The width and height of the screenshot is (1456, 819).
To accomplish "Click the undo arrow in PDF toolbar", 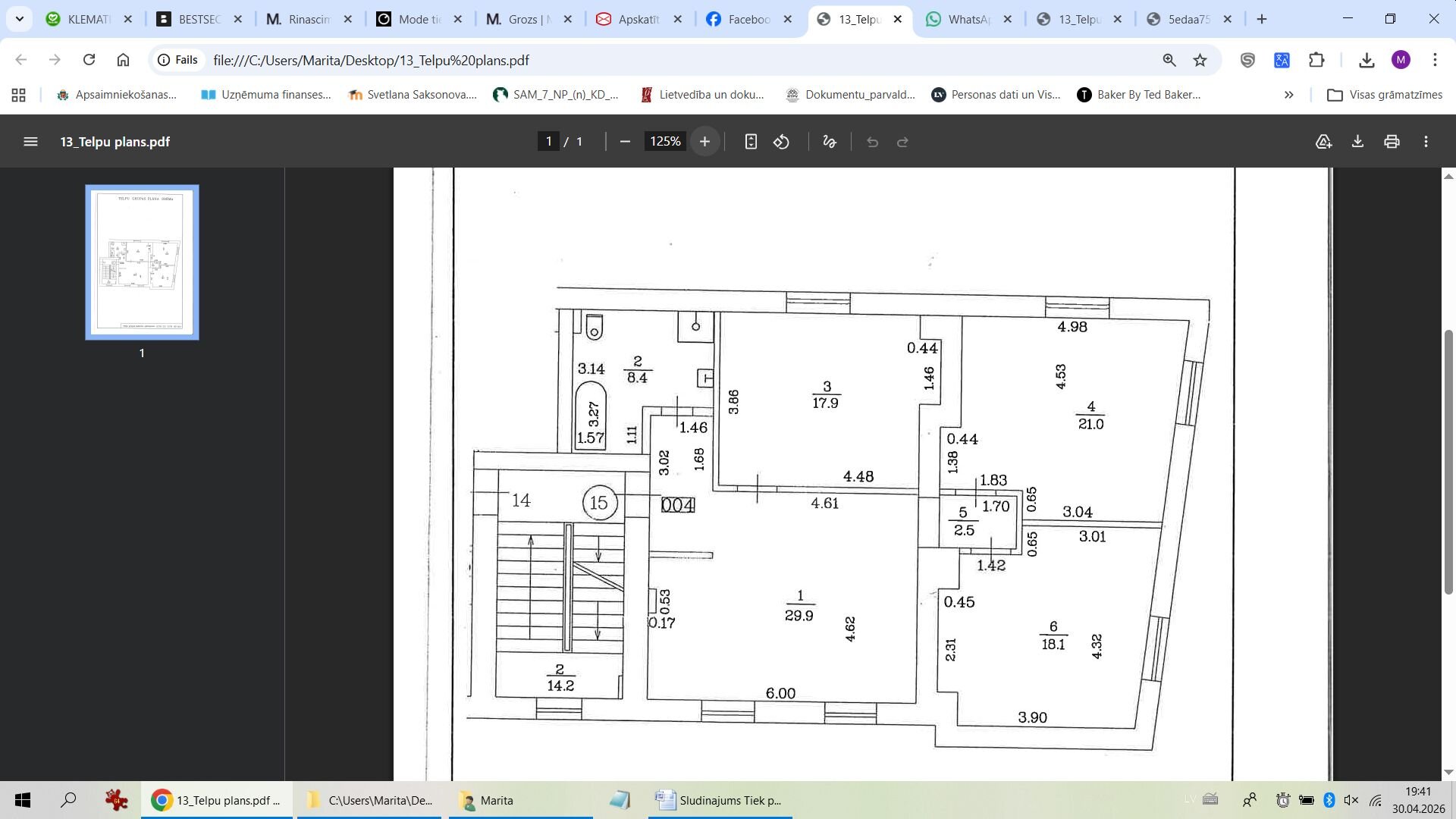I will [x=872, y=142].
